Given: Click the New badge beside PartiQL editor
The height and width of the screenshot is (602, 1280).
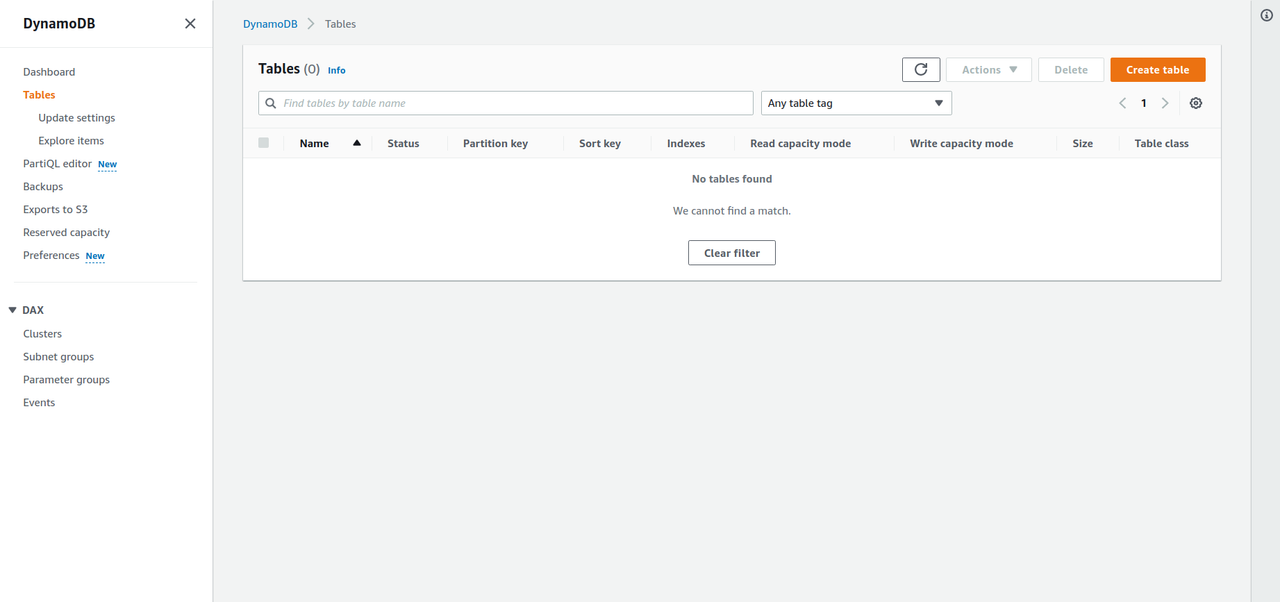Looking at the screenshot, I should pyautogui.click(x=107, y=164).
